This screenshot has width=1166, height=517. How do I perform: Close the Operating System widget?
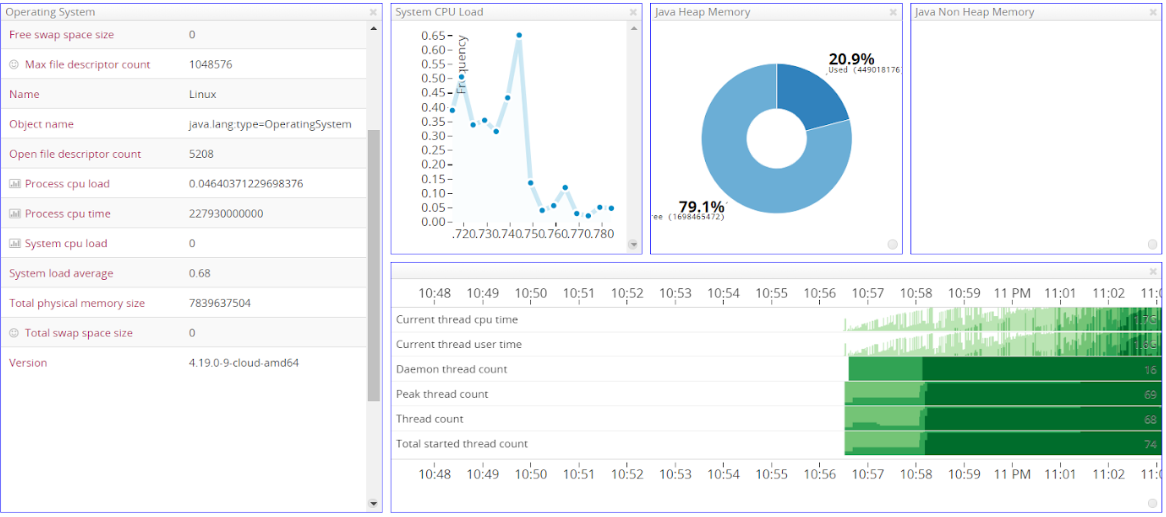373,13
